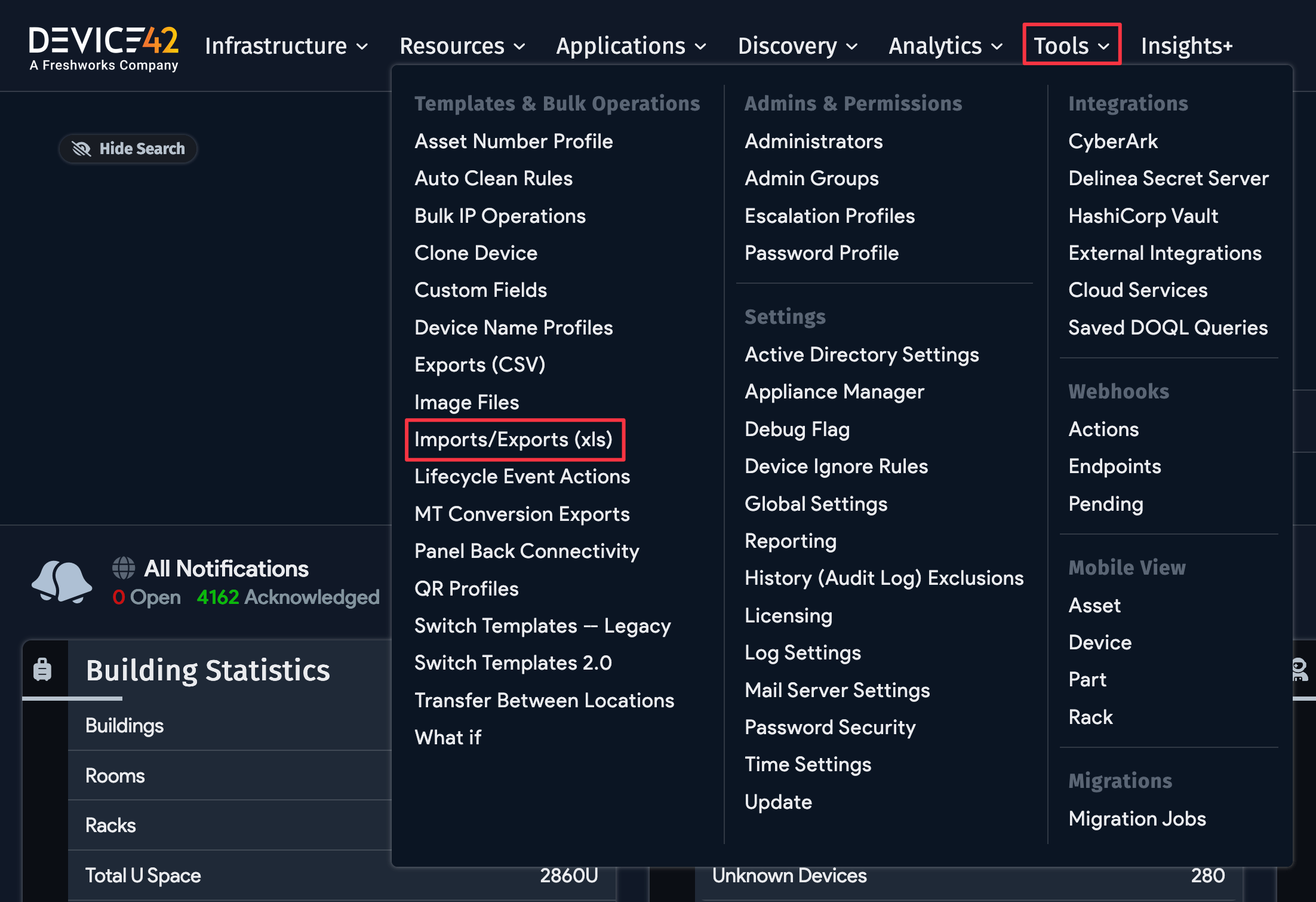Click the eye-slash icon in Hide Search

tap(81, 149)
